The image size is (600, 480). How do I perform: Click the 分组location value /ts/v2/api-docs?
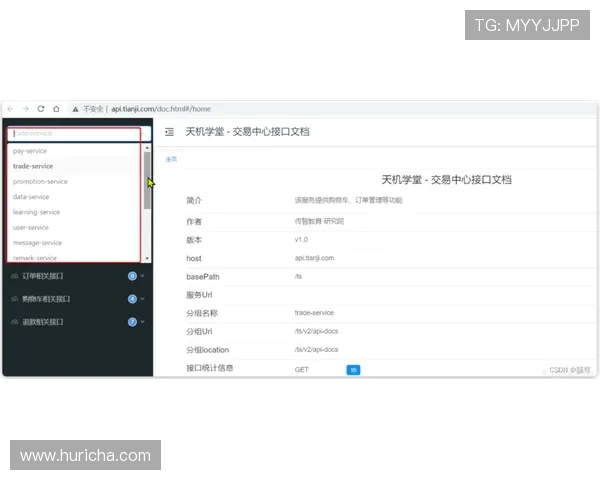tap(316, 349)
